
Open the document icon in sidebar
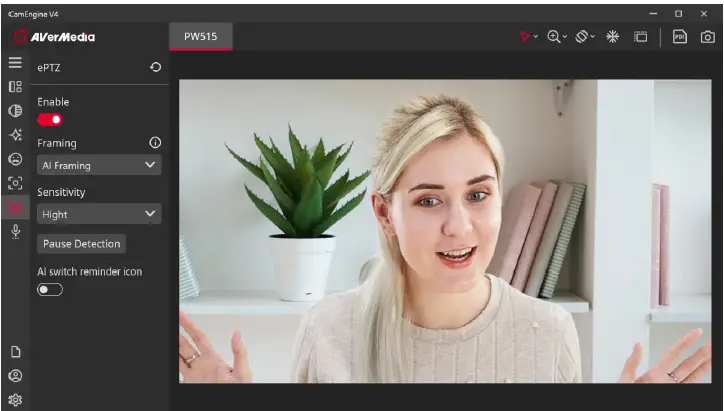coord(15,352)
